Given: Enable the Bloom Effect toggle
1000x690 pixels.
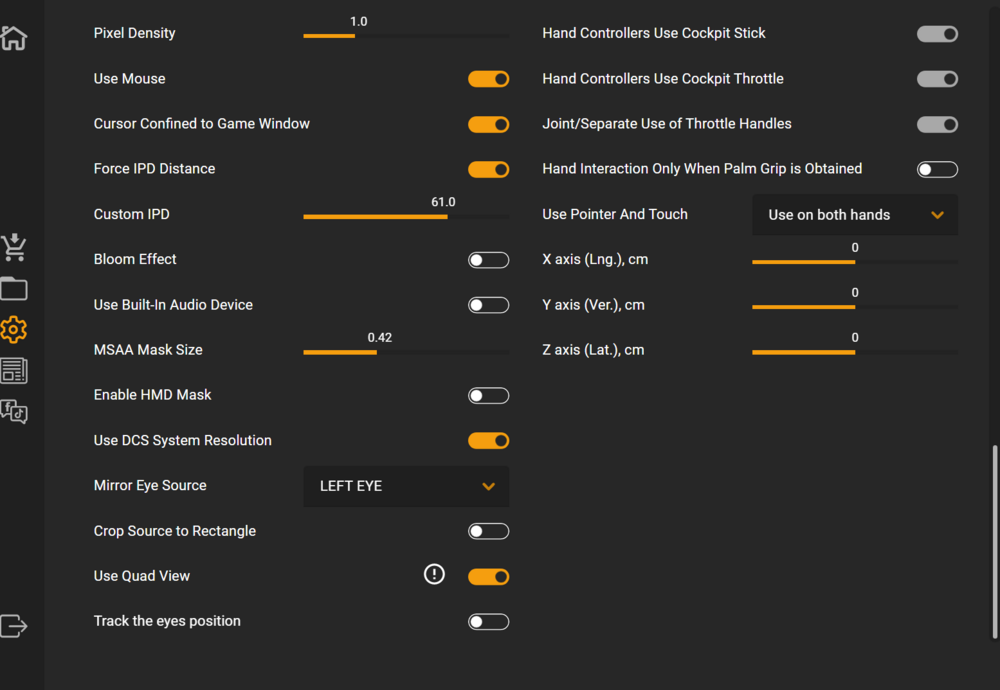Looking at the screenshot, I should click(x=488, y=260).
